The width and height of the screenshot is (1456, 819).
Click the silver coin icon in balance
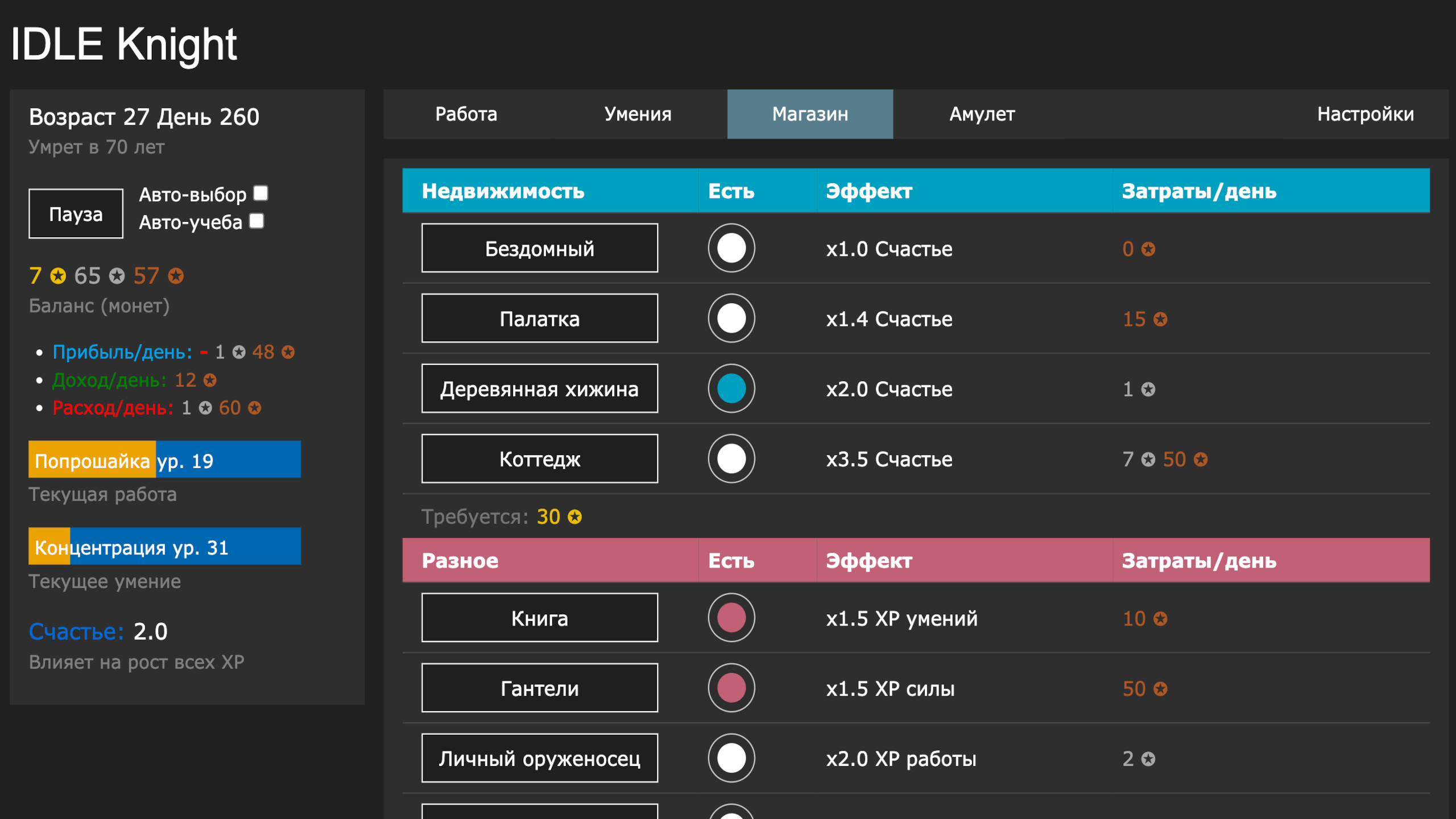[118, 276]
